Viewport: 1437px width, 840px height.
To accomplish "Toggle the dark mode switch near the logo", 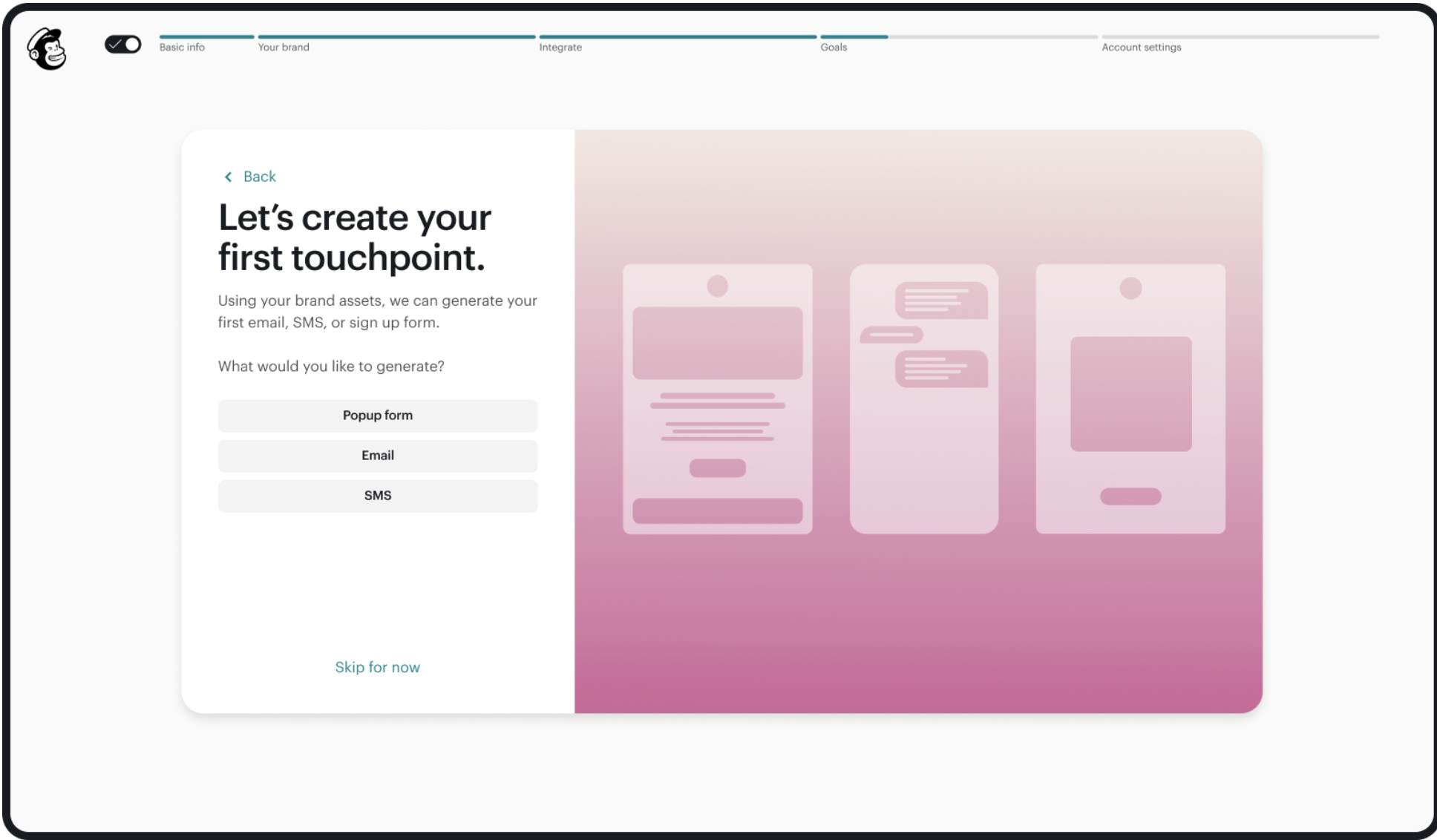I will pos(122,45).
